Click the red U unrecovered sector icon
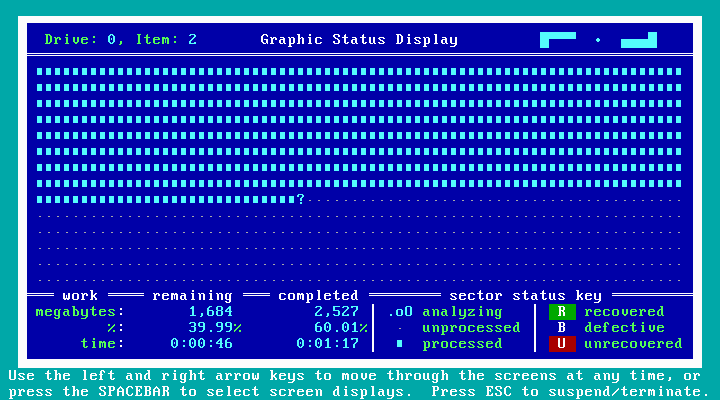 (x=561, y=344)
